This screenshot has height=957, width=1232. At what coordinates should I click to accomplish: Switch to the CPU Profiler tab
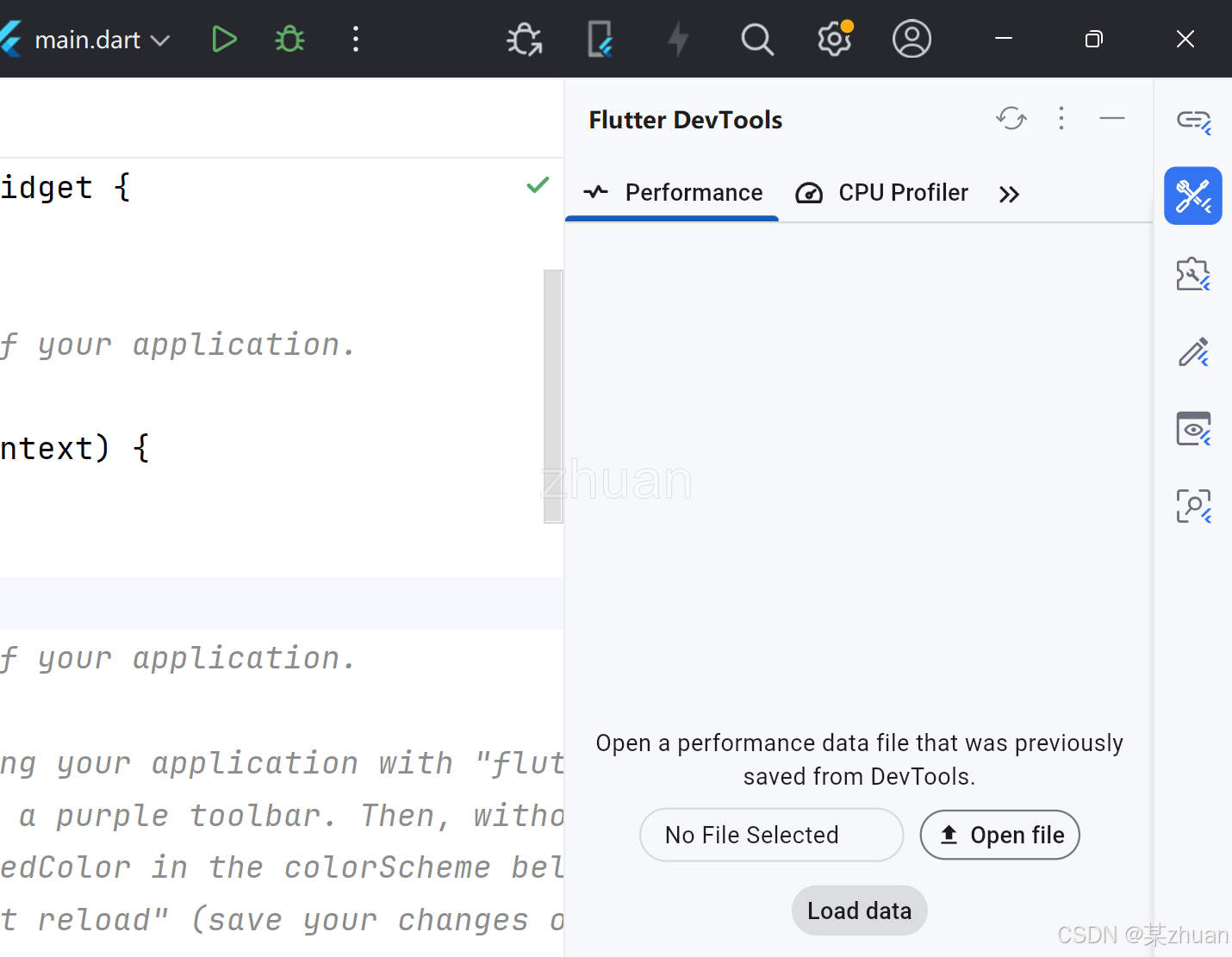point(881,193)
